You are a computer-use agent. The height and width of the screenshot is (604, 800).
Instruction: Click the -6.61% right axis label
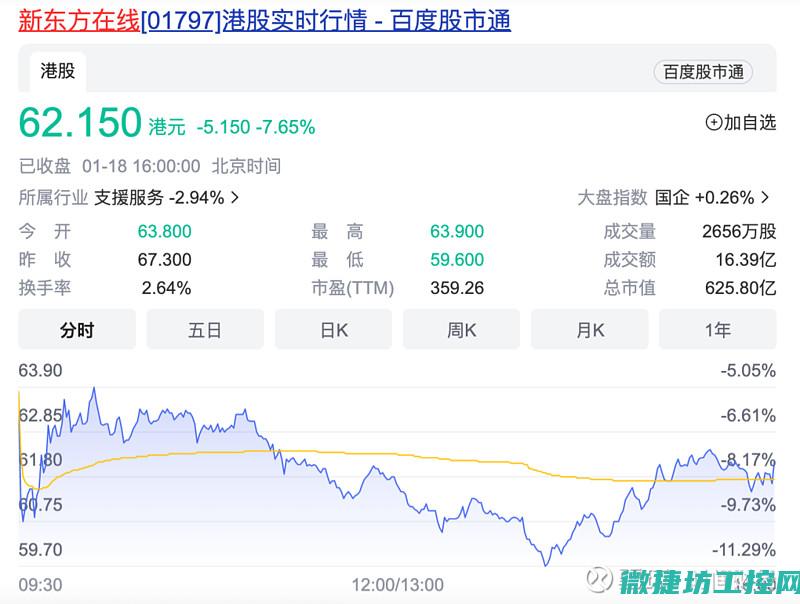click(x=748, y=415)
